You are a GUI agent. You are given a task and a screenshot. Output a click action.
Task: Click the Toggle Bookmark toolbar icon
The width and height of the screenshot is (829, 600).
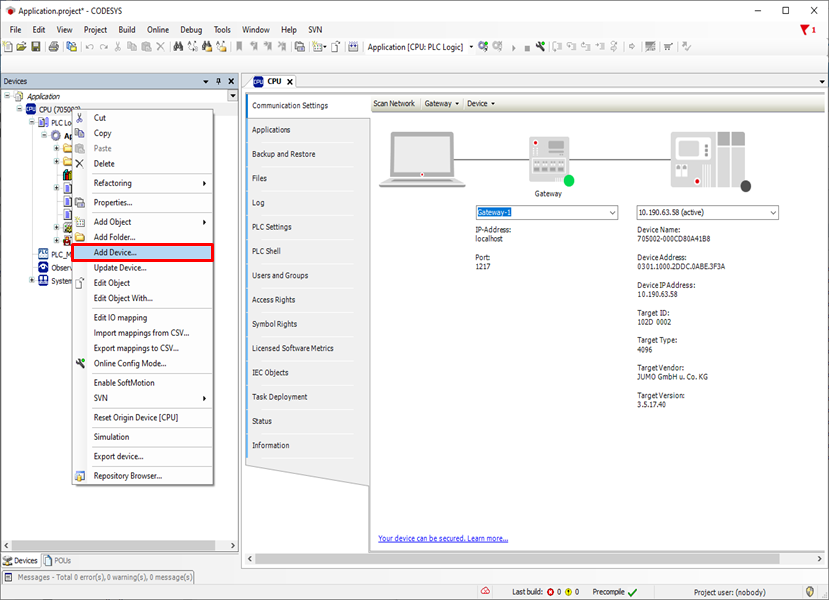(239, 47)
